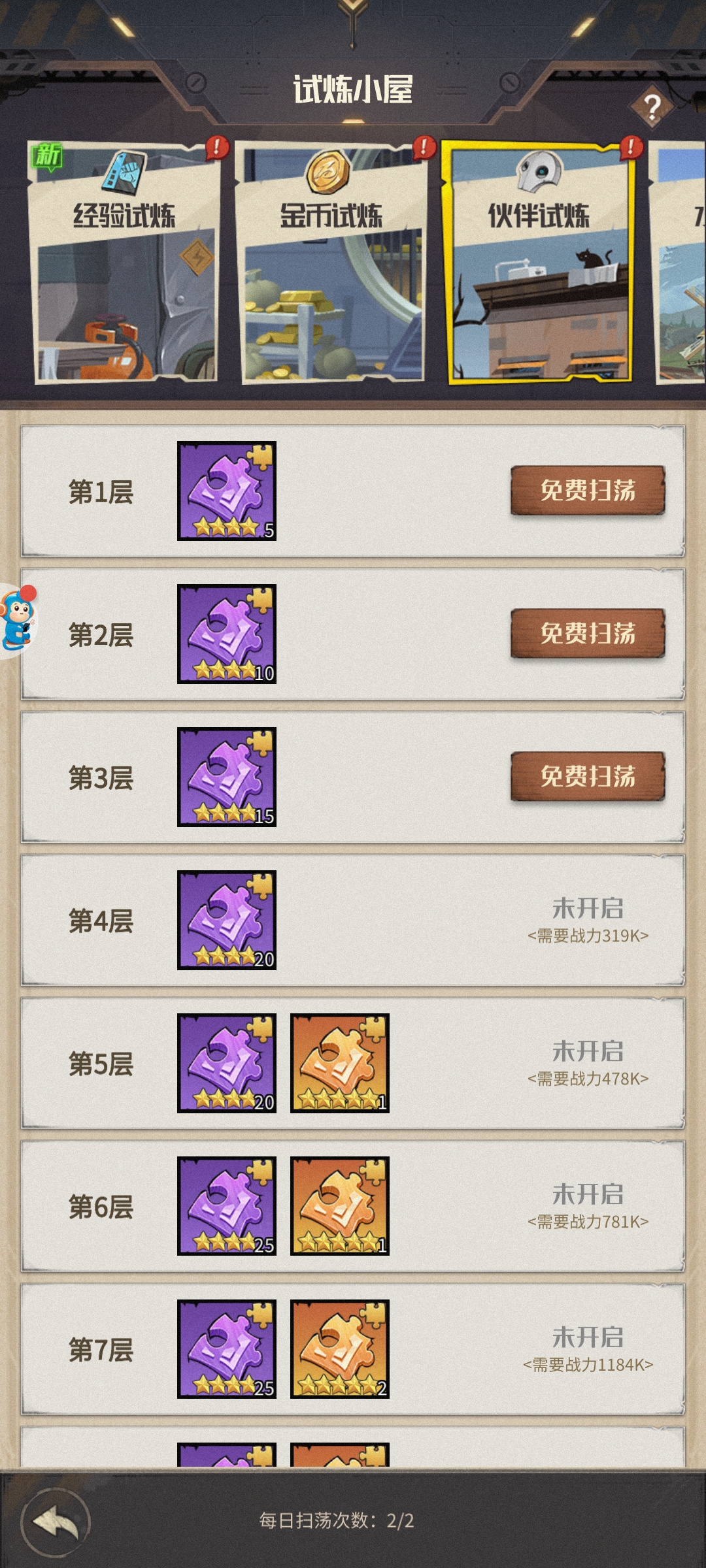706x1568 pixels.
Task: Tap the blue monkey mascot icon
Action: click(x=18, y=620)
